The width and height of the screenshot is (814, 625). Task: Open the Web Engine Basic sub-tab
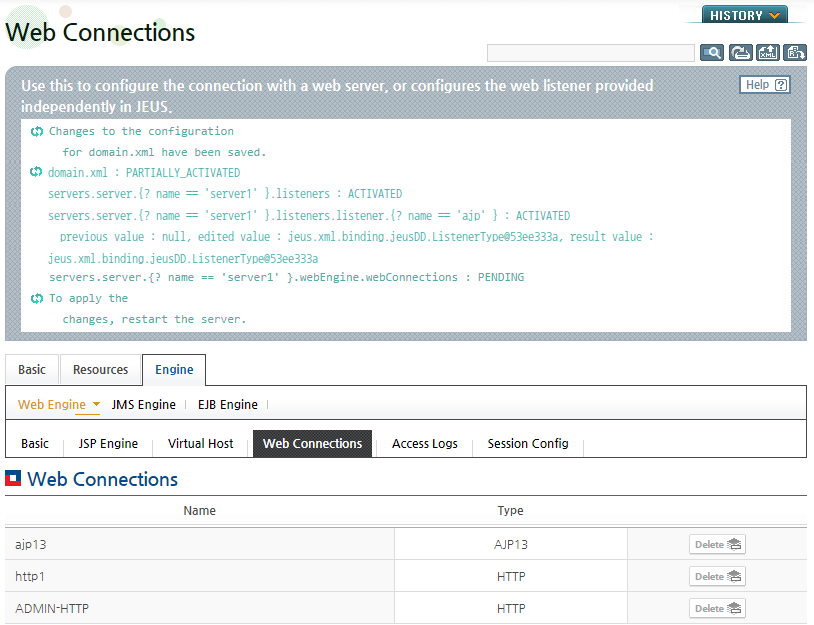pos(35,443)
